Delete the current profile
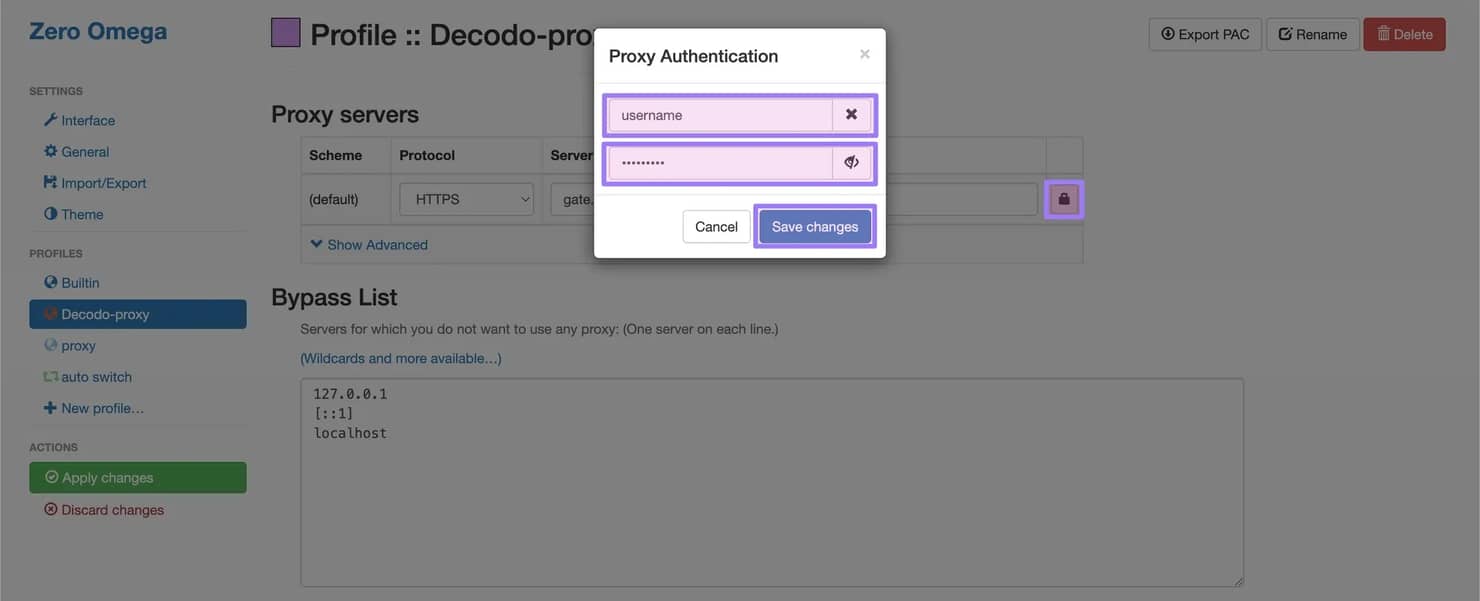The height and width of the screenshot is (601, 1480). [x=1404, y=34]
